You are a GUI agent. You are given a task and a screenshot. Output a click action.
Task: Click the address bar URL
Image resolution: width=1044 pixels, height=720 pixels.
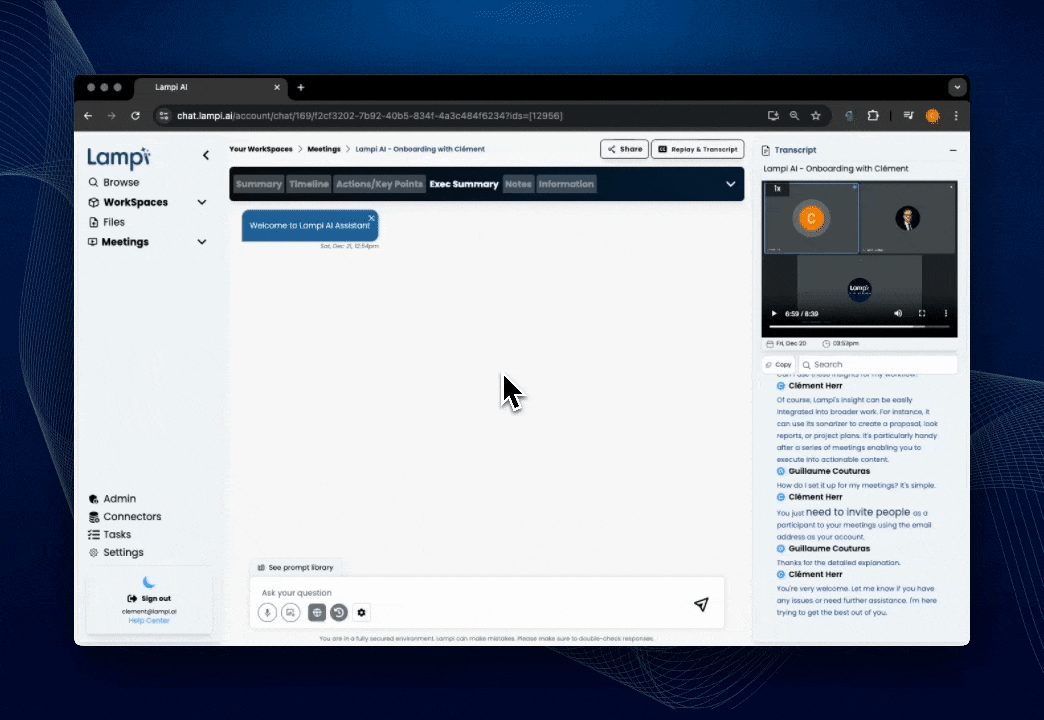pos(370,116)
